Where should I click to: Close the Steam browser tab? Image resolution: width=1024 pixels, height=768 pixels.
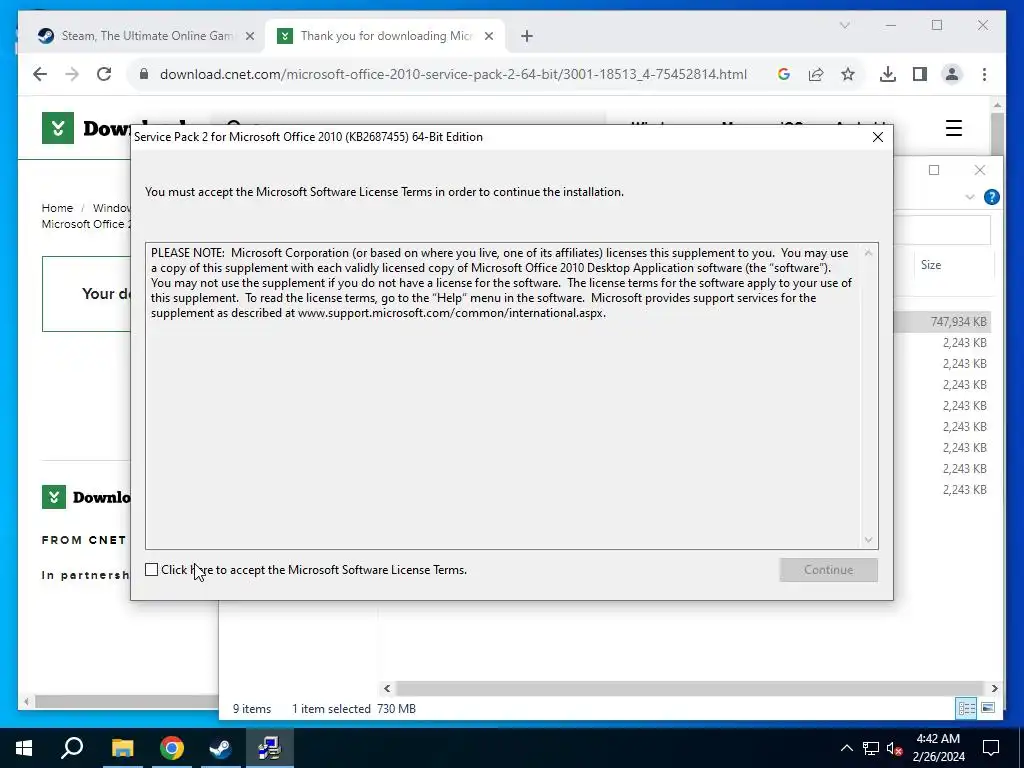249,36
